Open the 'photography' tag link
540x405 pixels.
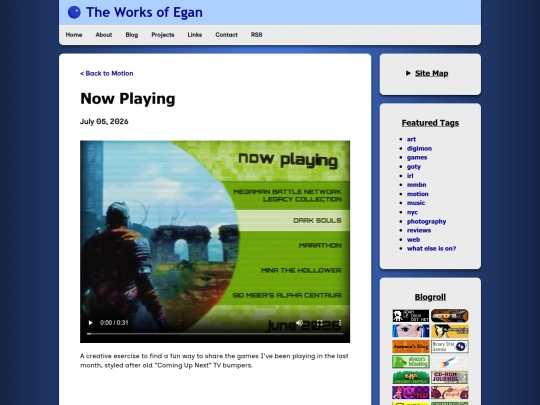[x=426, y=221]
